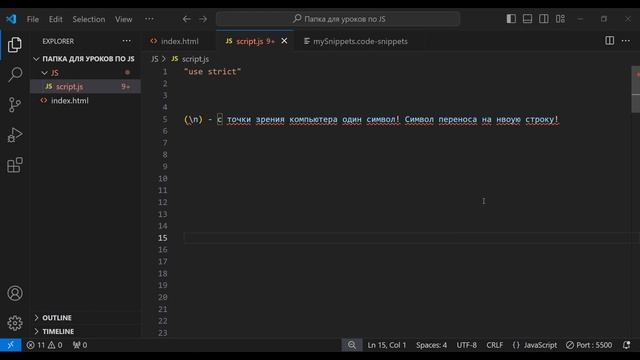Image resolution: width=640 pixels, height=360 pixels.
Task: Go to line via Ln 15, Col 1
Action: pos(387,345)
